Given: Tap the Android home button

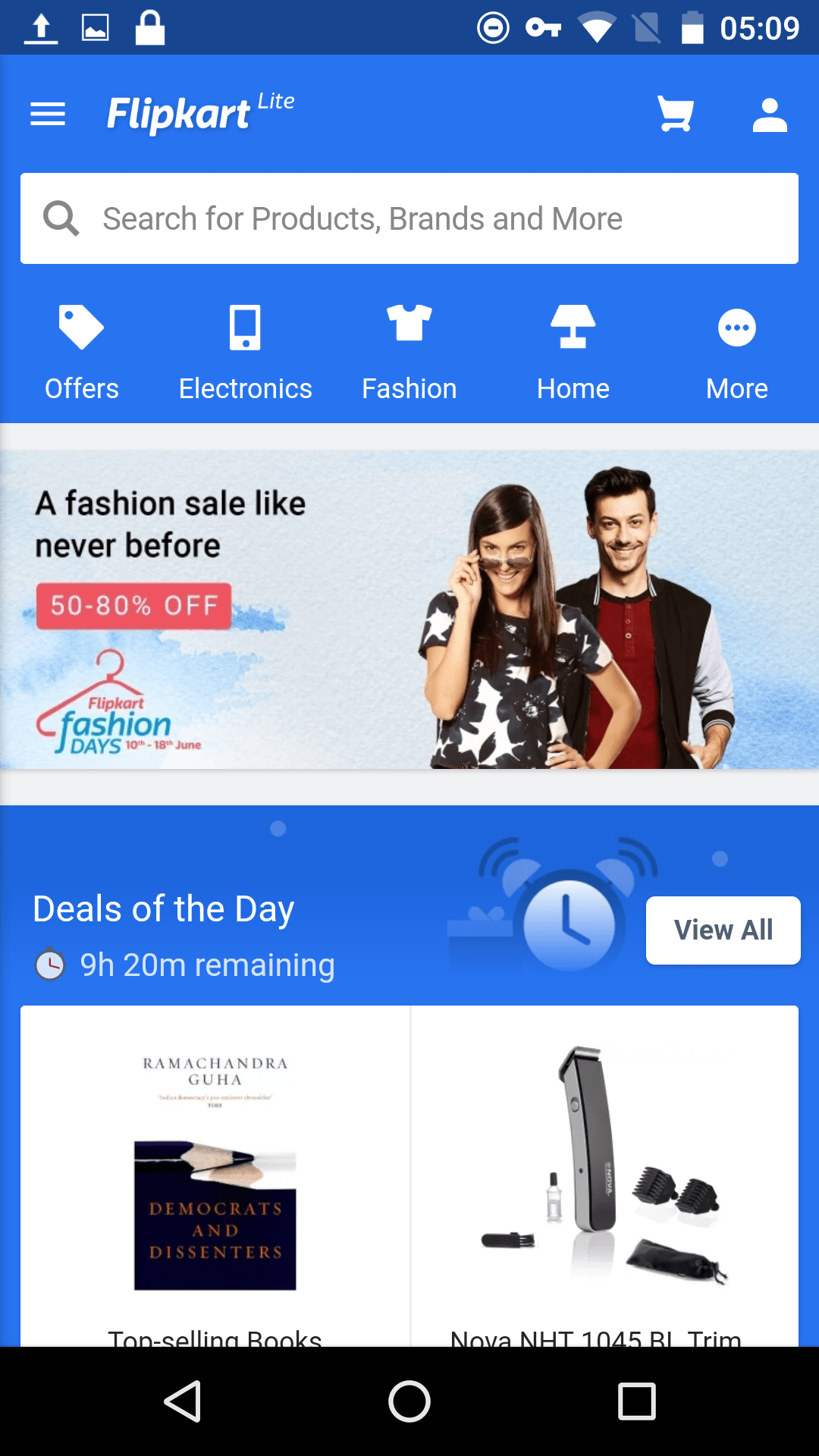Looking at the screenshot, I should [x=409, y=1401].
